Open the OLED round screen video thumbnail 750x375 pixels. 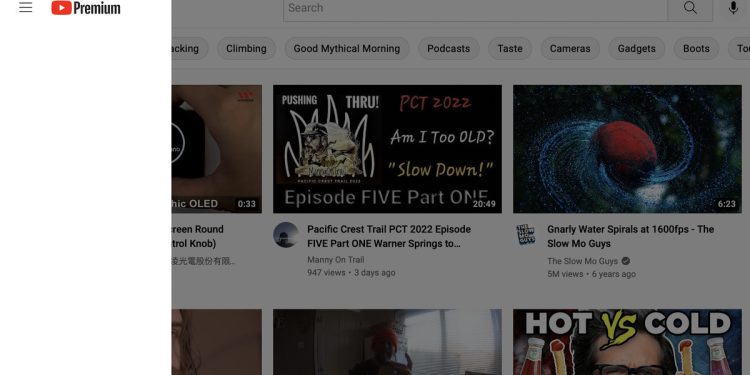coord(217,149)
